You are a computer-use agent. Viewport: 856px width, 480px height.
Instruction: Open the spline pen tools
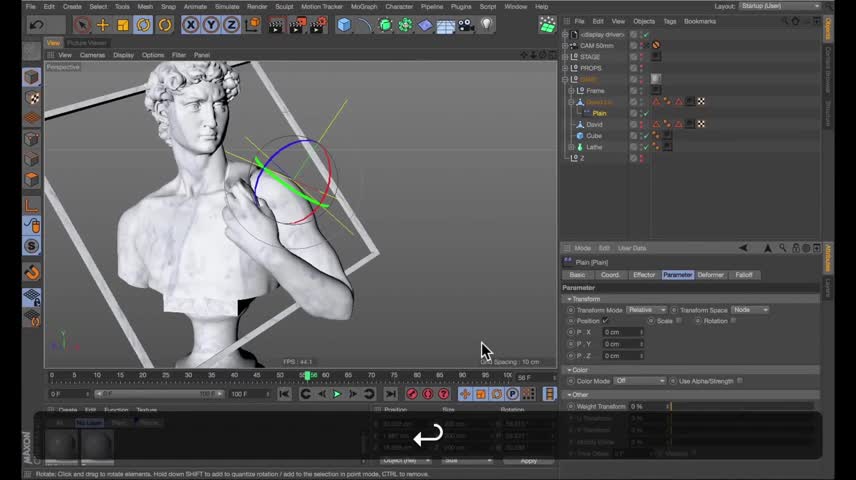click(x=364, y=25)
